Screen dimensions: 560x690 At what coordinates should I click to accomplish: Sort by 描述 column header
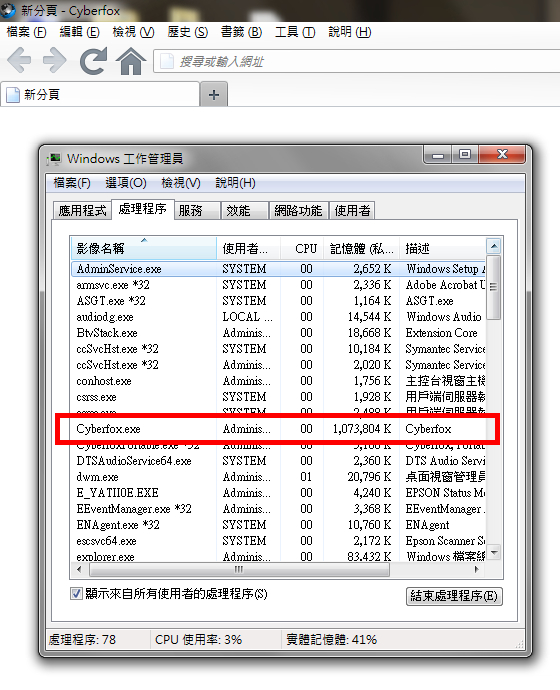pos(442,249)
